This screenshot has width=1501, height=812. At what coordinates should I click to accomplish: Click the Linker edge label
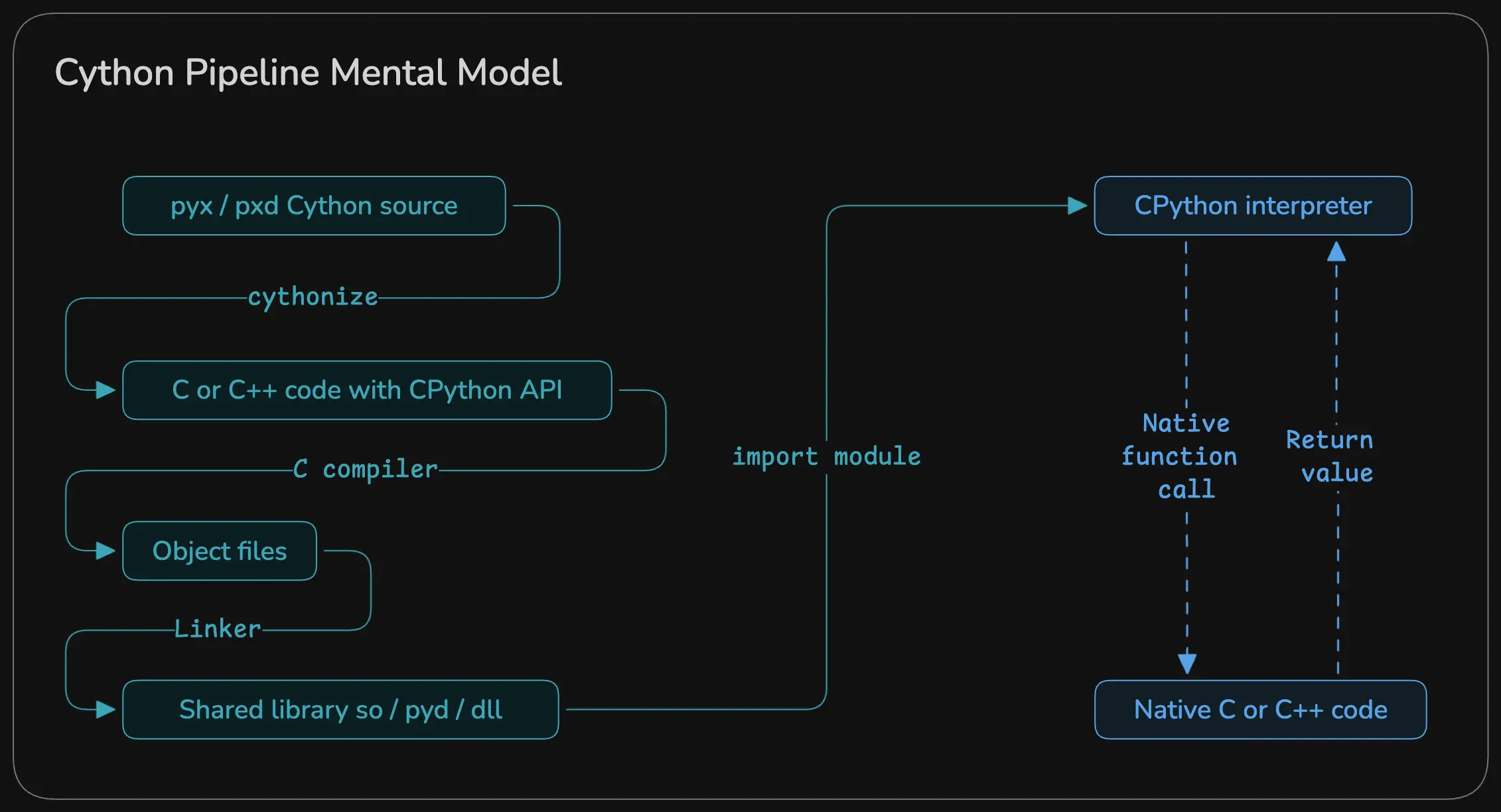pyautogui.click(x=217, y=628)
